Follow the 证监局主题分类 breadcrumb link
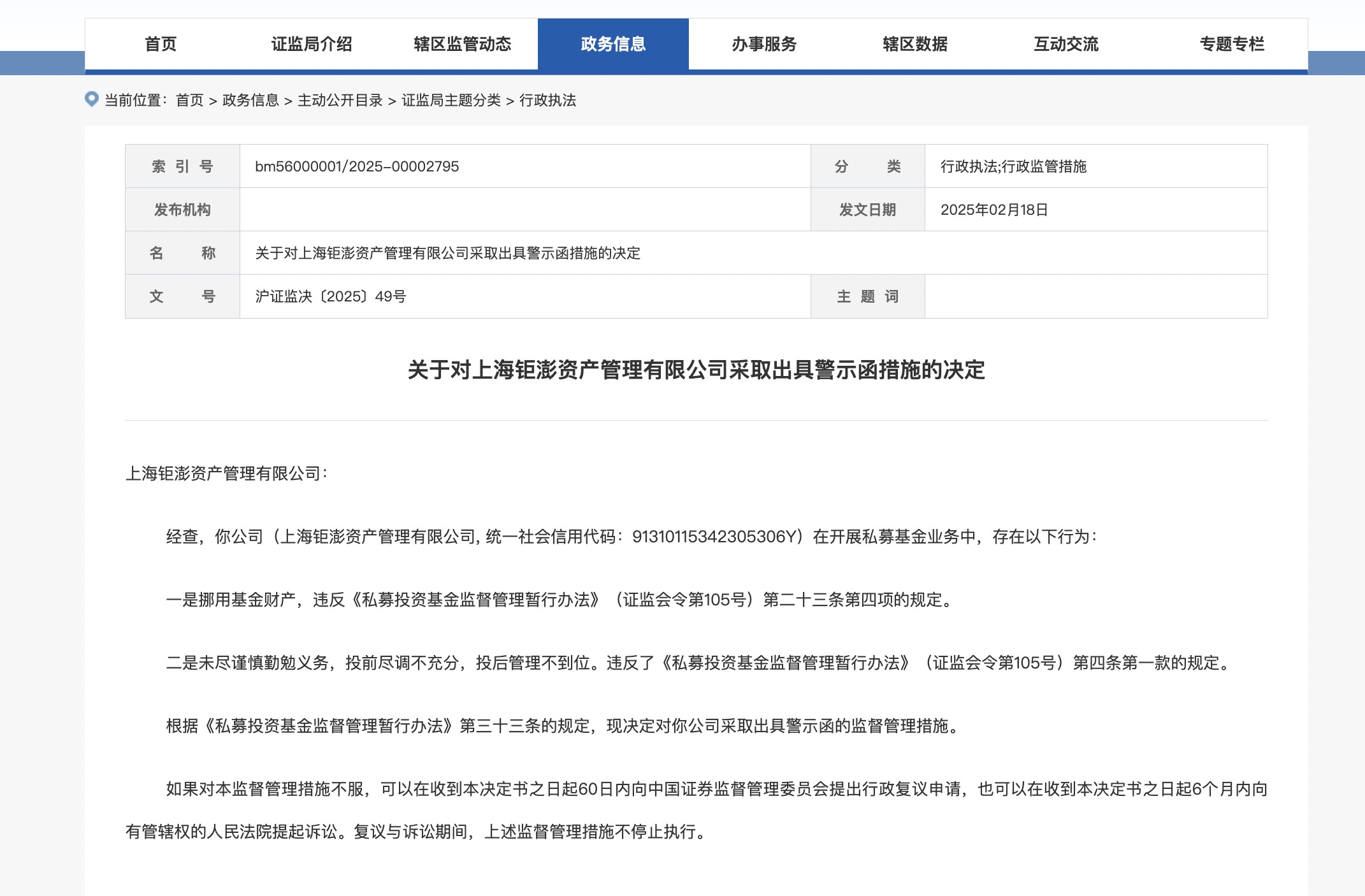This screenshot has width=1365, height=896. coord(451,100)
